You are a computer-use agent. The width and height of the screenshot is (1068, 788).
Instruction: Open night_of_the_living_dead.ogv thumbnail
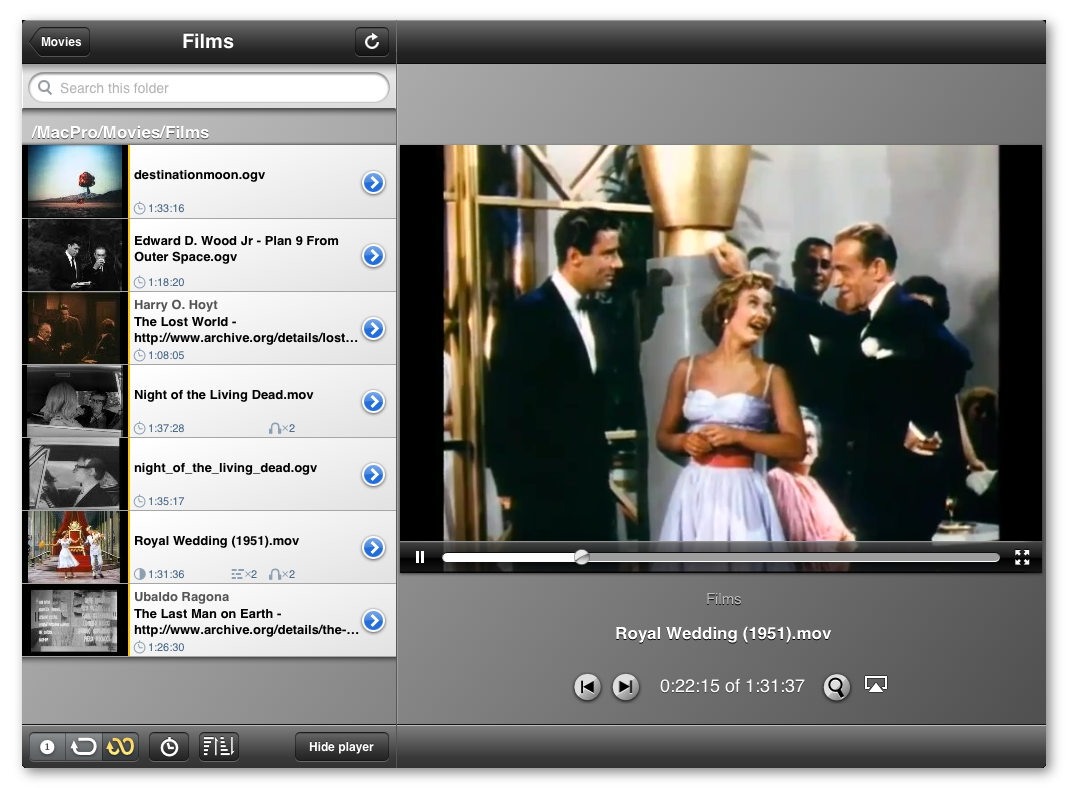(75, 474)
